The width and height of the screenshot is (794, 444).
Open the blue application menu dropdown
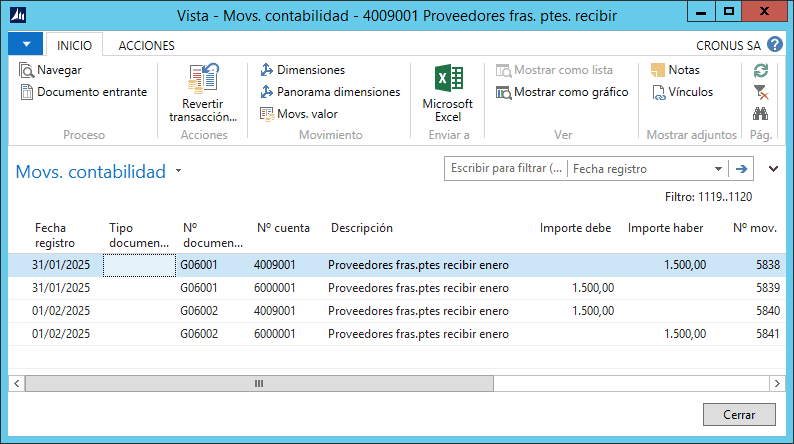[x=26, y=44]
